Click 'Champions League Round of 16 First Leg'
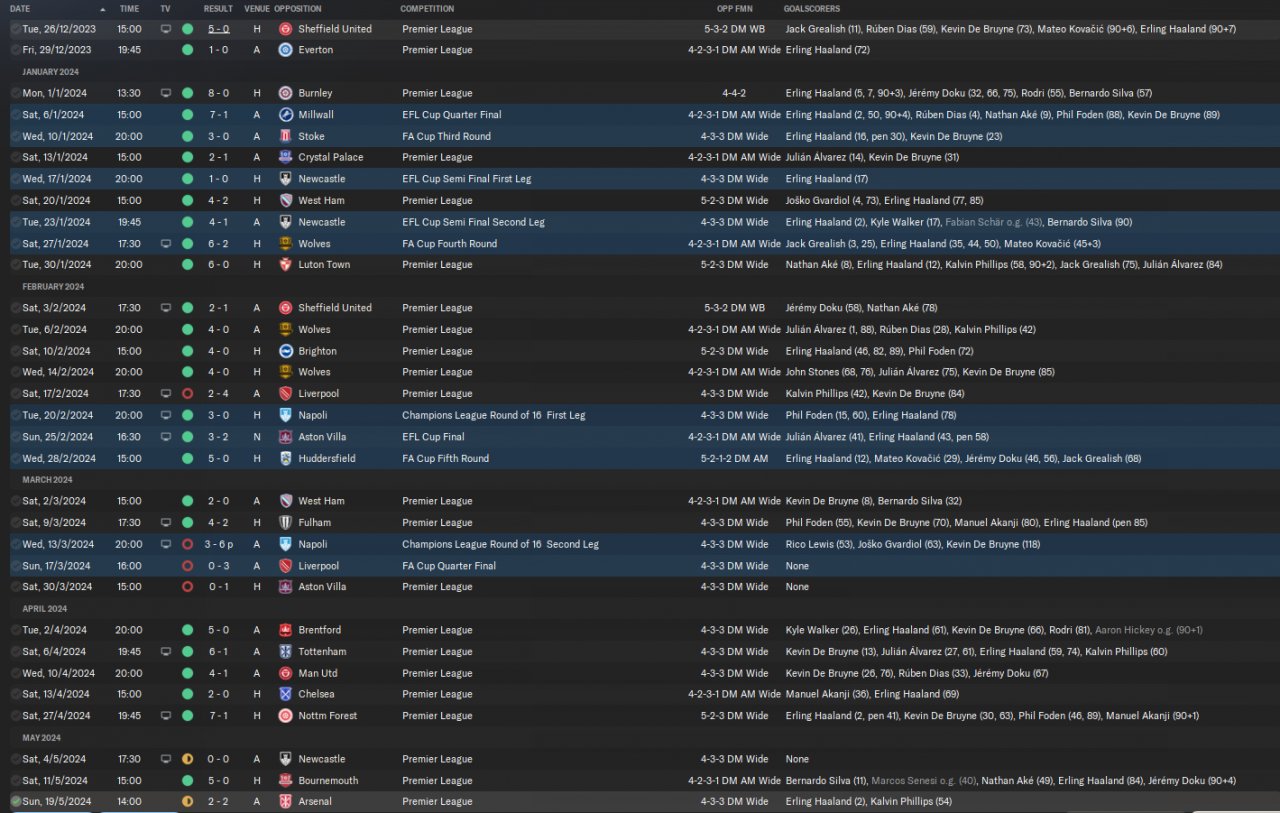 494,415
